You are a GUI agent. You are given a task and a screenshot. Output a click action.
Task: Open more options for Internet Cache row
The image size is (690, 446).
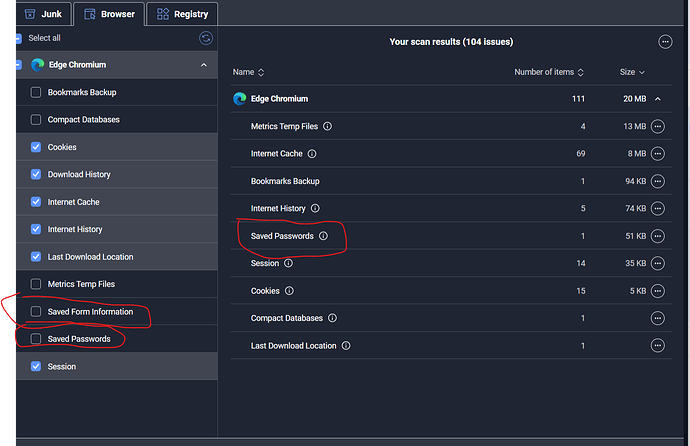click(657, 154)
